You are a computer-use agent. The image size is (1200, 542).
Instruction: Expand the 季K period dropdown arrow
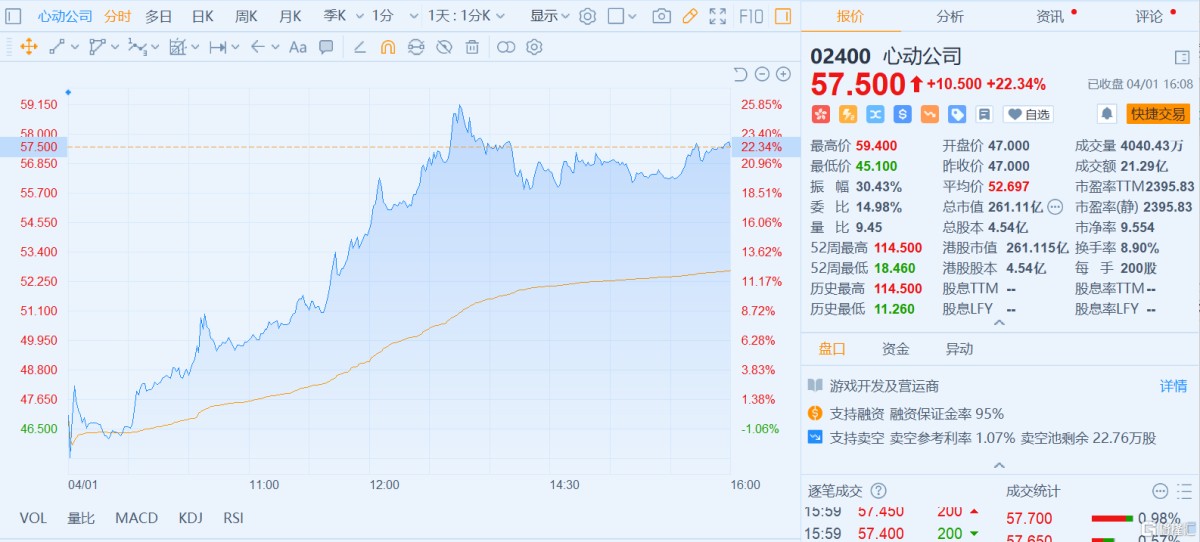[357, 16]
